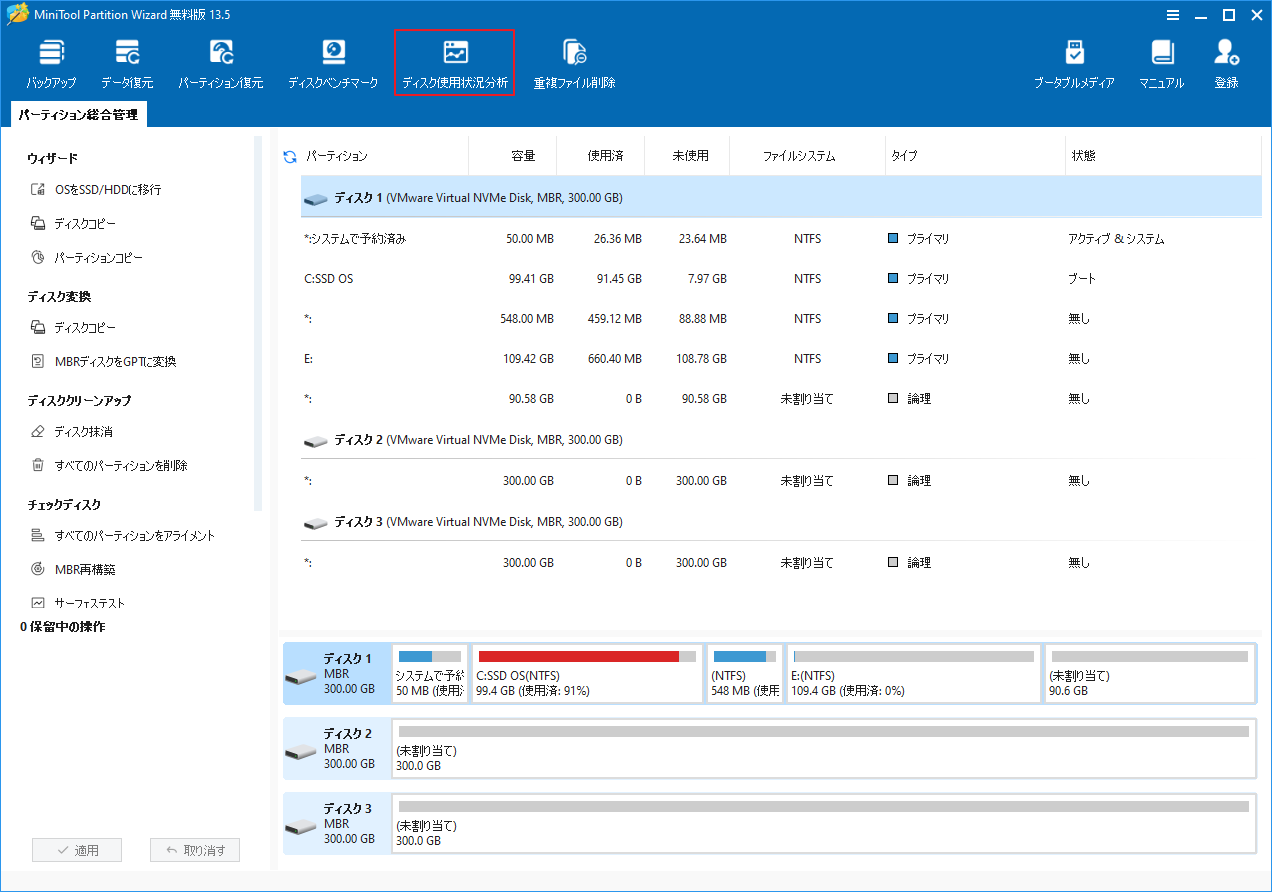Screen dimensions: 1272x892
Task: Click the 適用 button
Action: click(x=77, y=849)
